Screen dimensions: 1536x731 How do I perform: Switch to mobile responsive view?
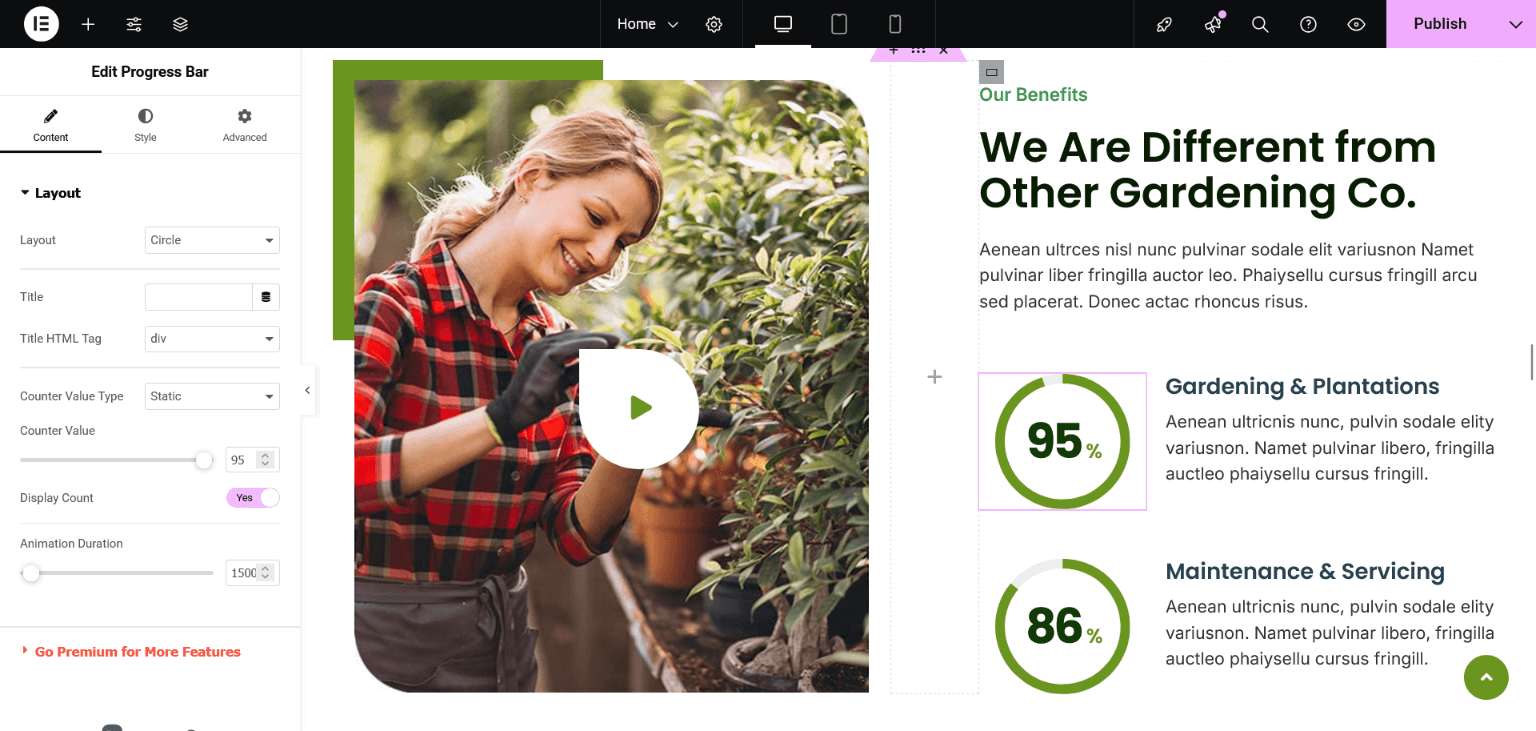click(895, 24)
